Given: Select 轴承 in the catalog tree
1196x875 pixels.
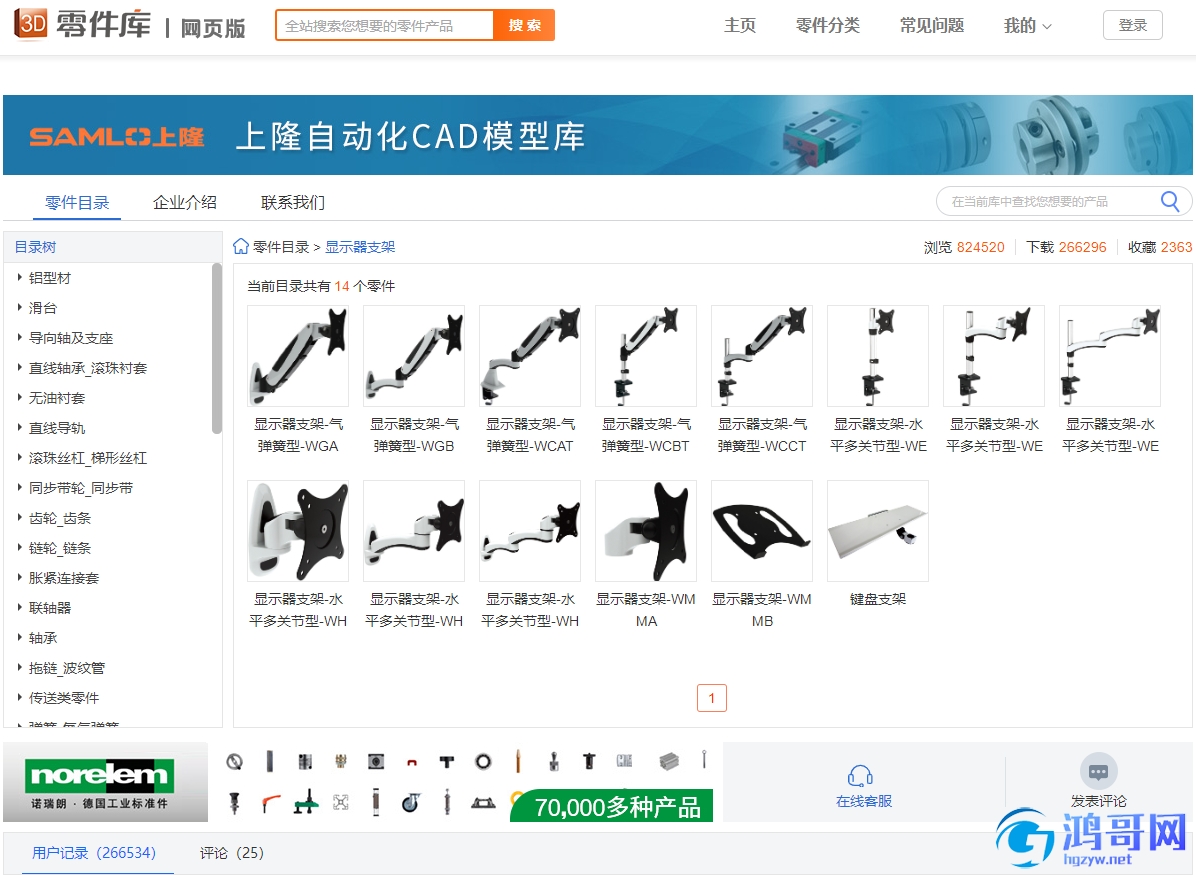Looking at the screenshot, I should (43, 638).
